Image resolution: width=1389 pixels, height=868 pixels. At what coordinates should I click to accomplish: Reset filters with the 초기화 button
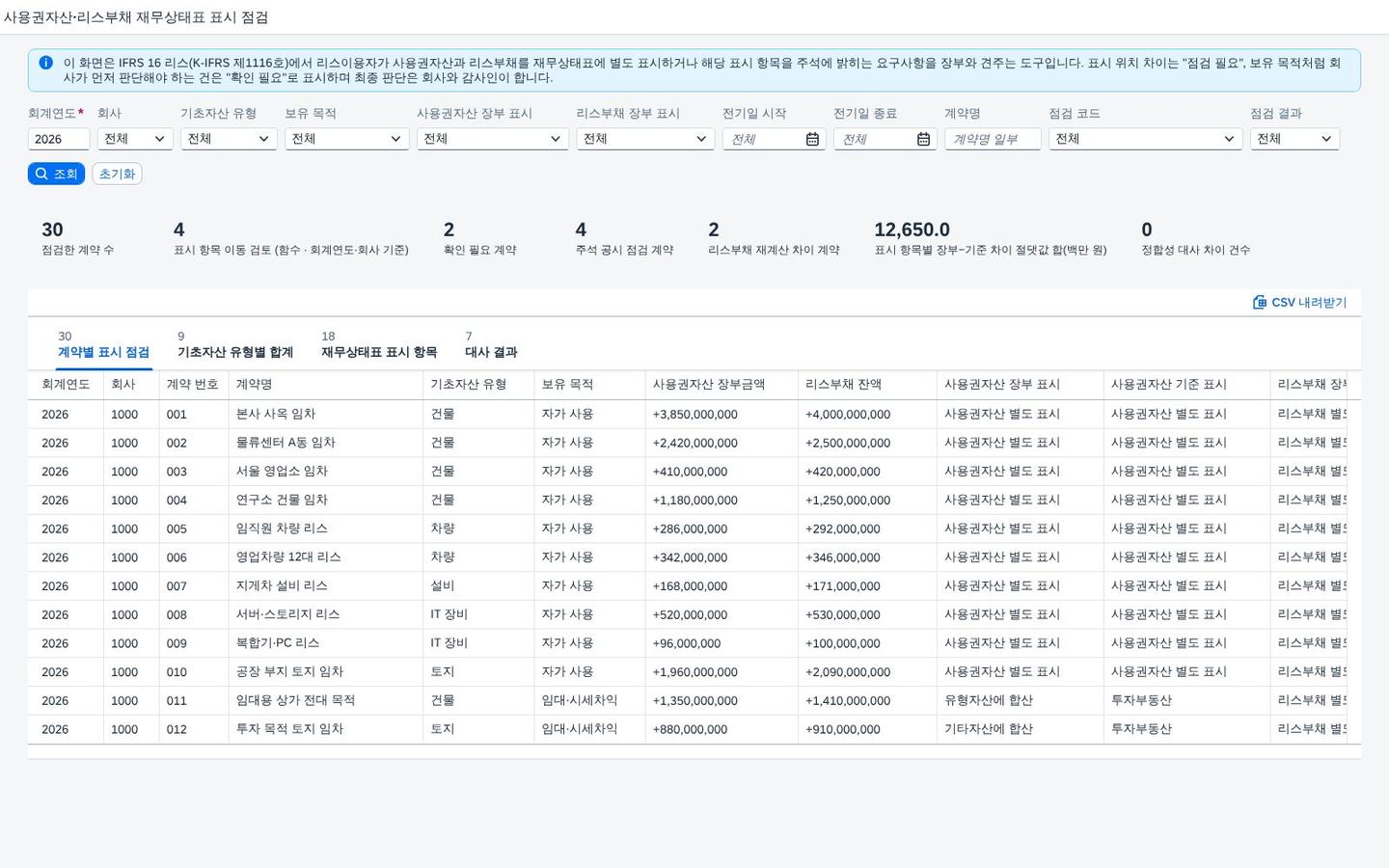pos(117,174)
